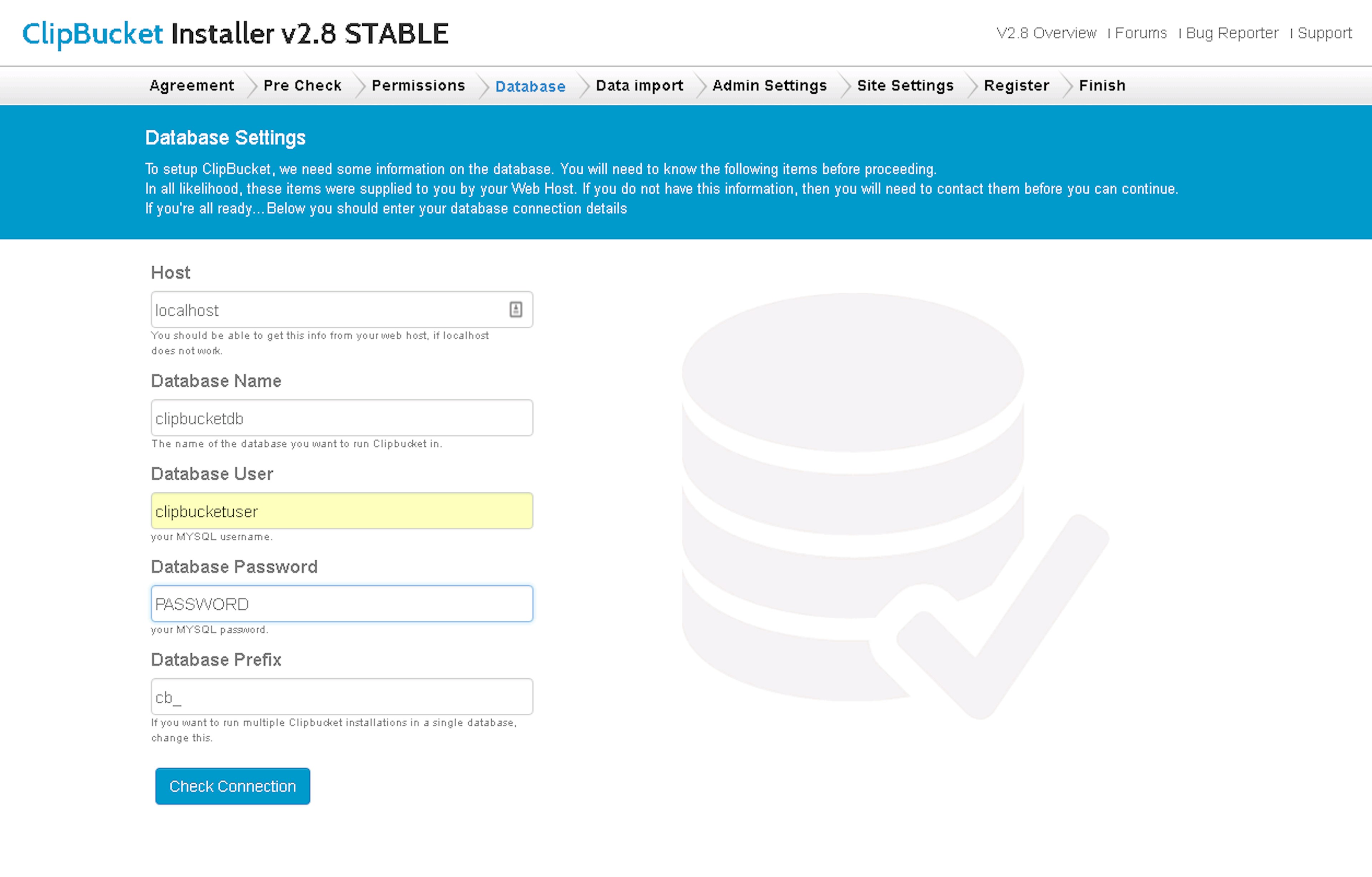Switch to the Register step
The image size is (1372, 877).
[1016, 85]
